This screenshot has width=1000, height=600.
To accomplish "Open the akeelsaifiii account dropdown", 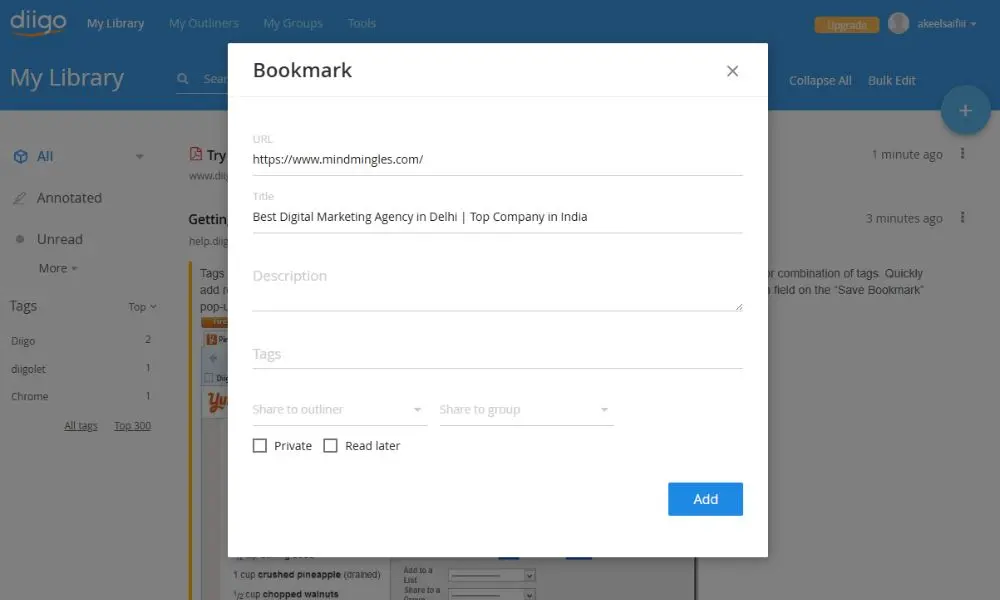I will tap(946, 24).
